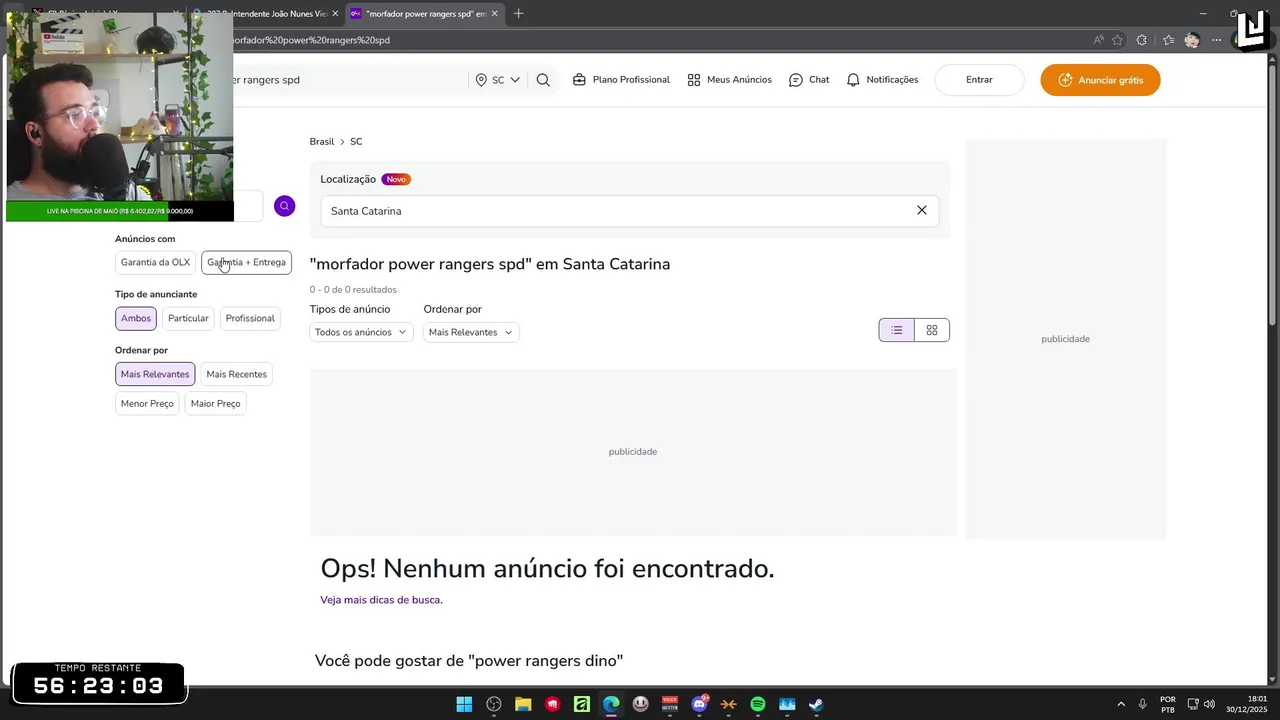Select Ambos advertiser type
The height and width of the screenshot is (720, 1280).
pos(136,318)
